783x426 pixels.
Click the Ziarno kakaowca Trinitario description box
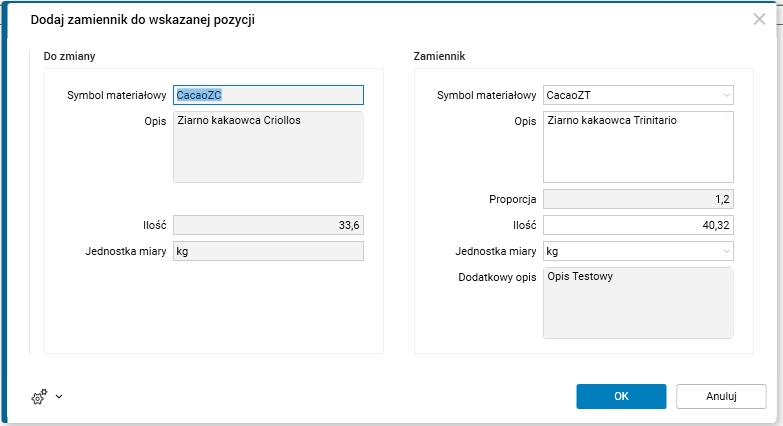point(638,146)
